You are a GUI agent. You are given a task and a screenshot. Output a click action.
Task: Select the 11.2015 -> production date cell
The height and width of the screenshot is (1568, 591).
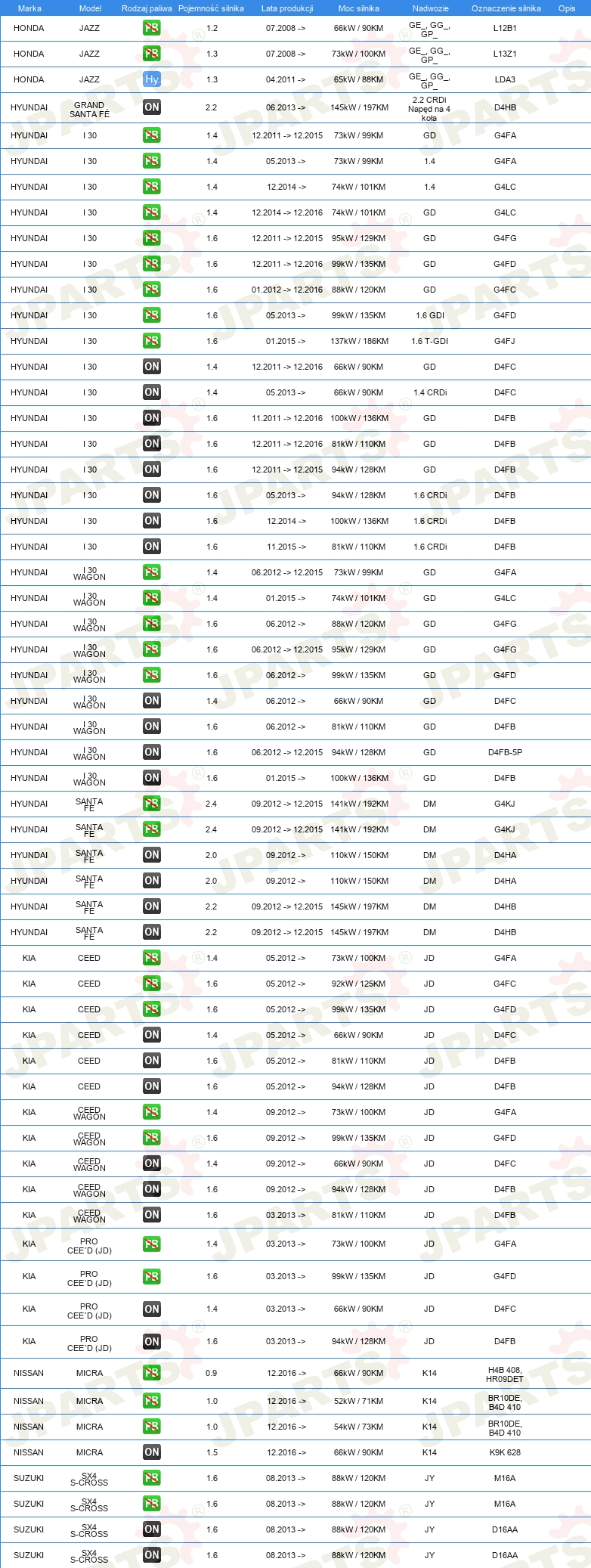pos(286,547)
